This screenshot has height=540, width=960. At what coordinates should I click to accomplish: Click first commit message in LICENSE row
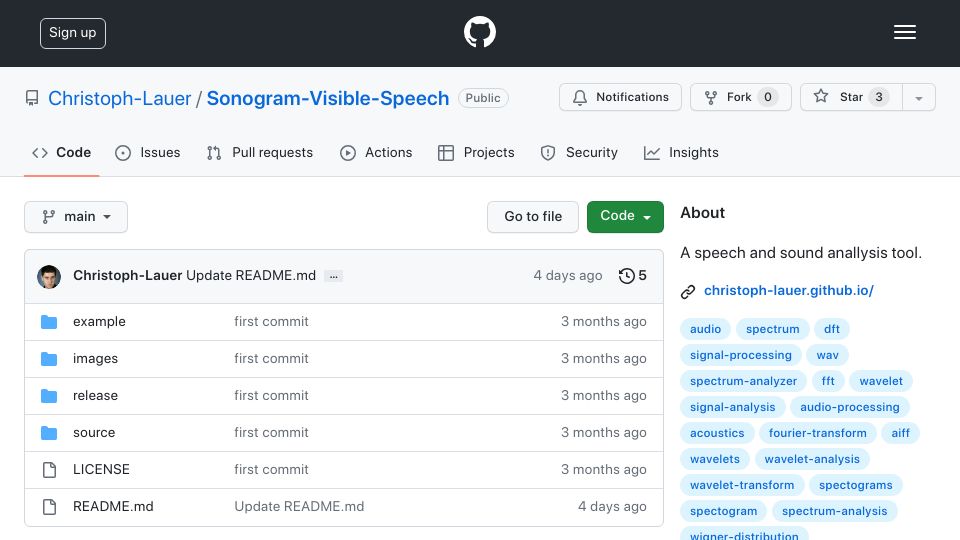271,470
